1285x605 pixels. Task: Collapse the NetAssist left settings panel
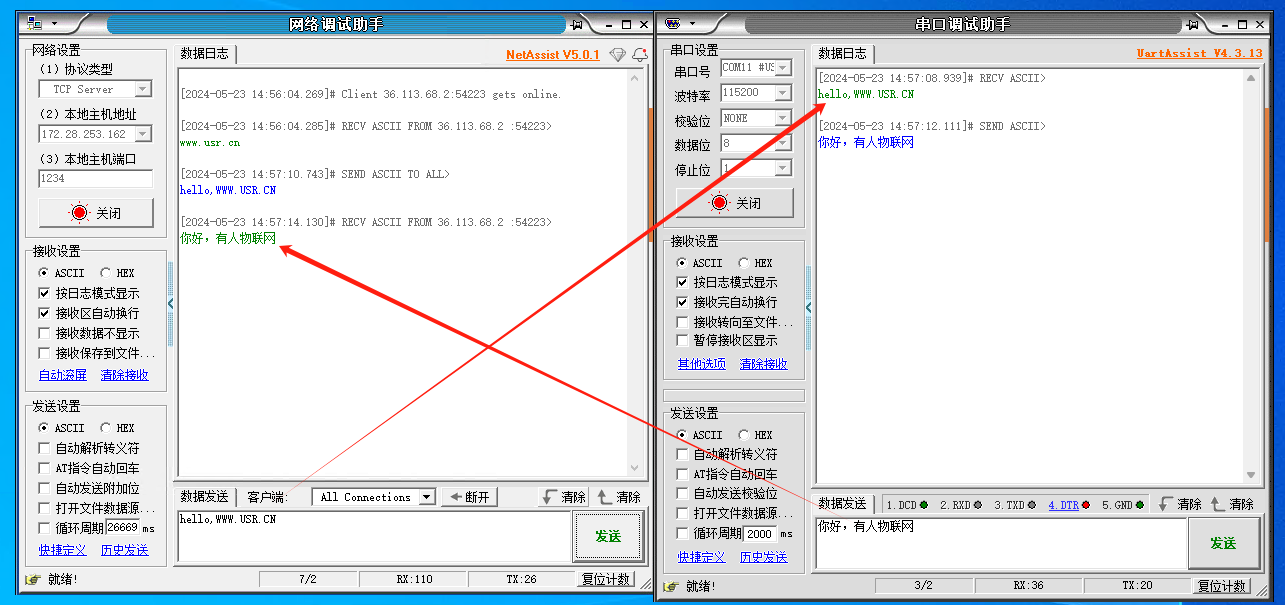[170, 302]
